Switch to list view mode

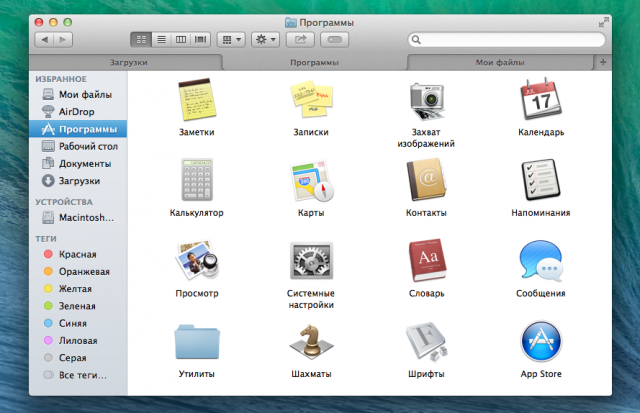click(161, 40)
